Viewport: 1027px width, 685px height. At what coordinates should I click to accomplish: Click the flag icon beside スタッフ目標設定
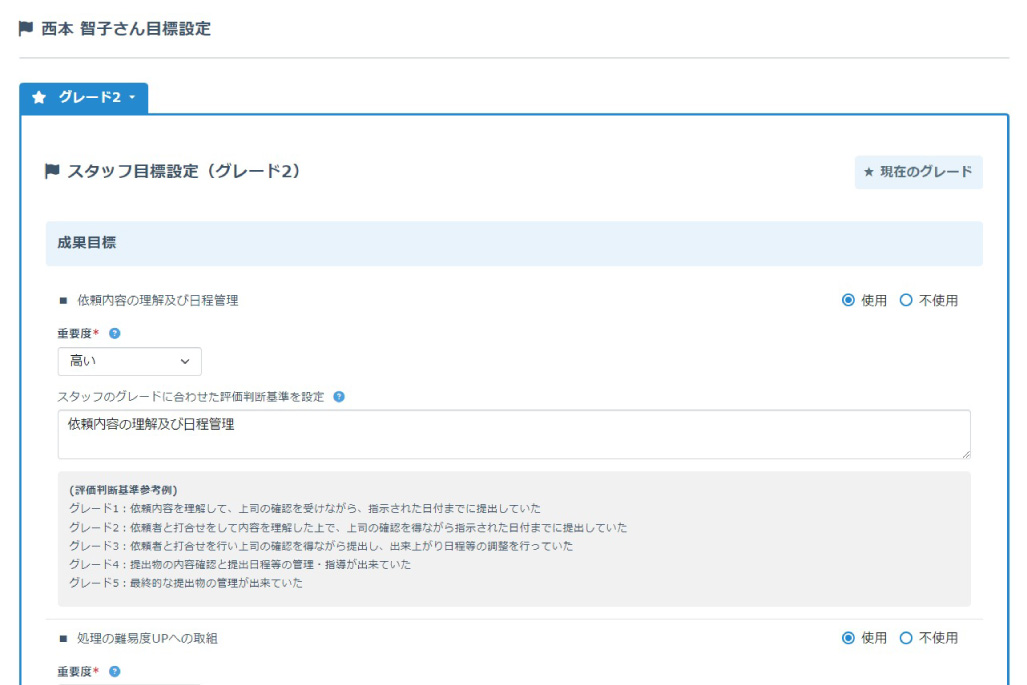tap(52, 172)
